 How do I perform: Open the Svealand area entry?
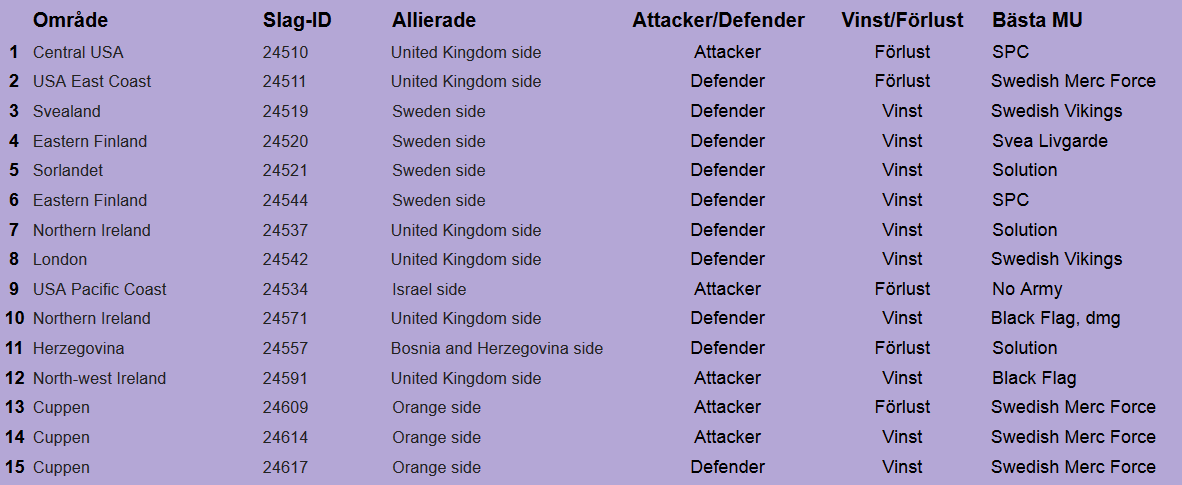point(66,112)
